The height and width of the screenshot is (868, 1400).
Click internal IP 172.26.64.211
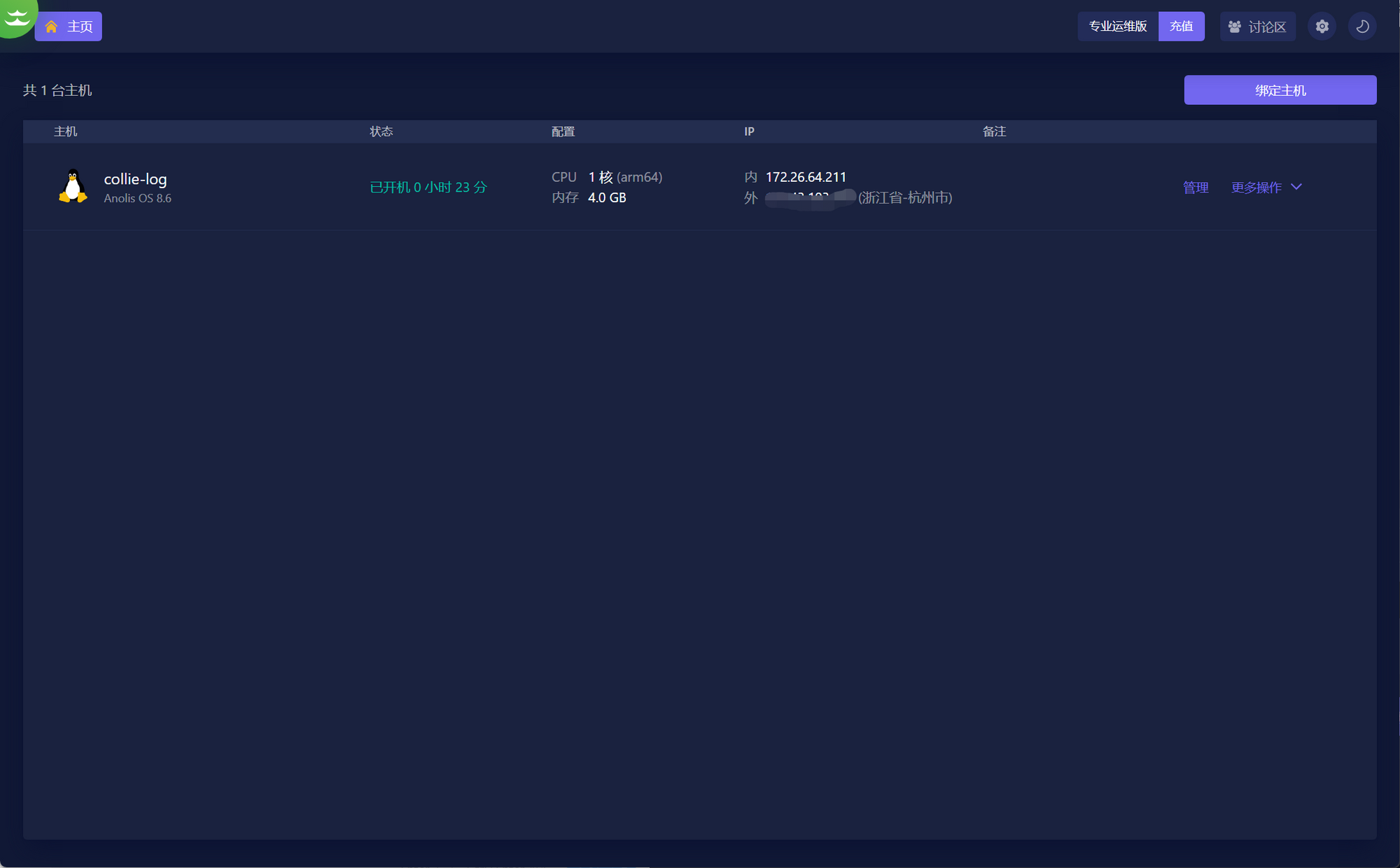click(806, 177)
